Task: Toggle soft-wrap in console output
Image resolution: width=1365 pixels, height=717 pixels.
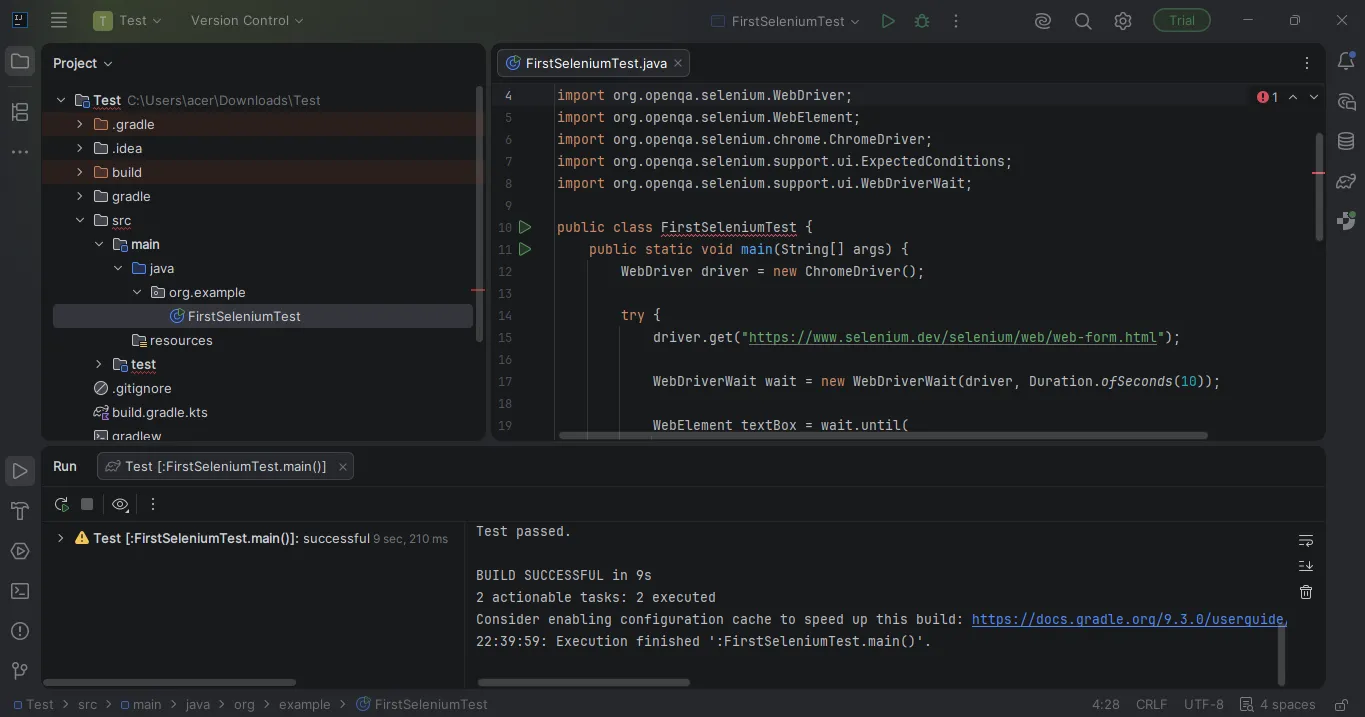Action: (x=1306, y=540)
